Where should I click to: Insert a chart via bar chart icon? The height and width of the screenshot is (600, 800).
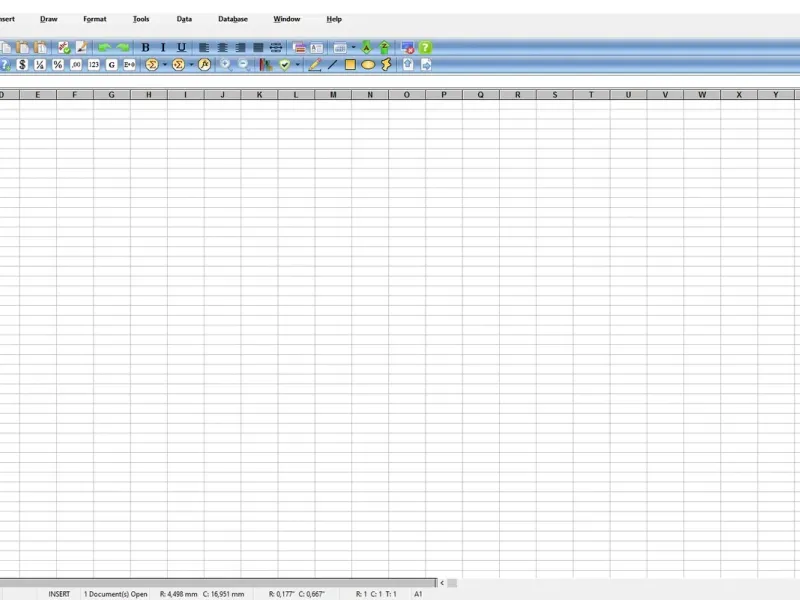(266, 65)
